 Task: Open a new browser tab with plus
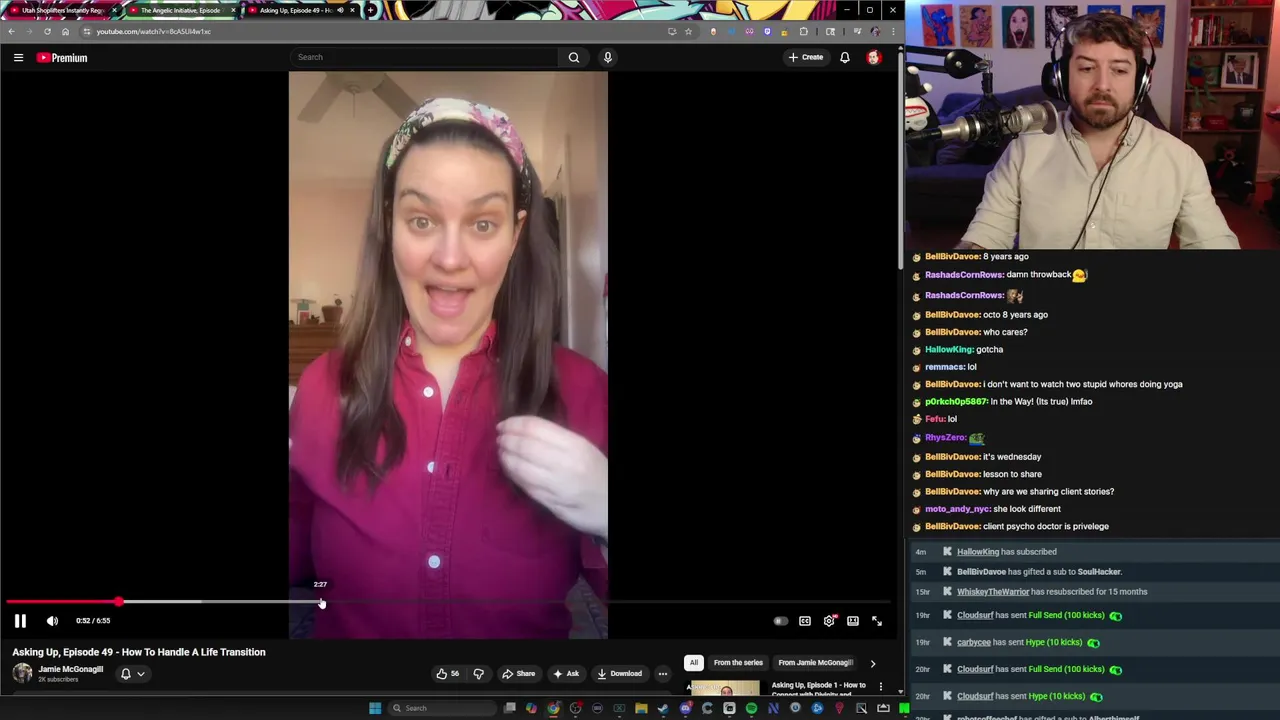[371, 10]
